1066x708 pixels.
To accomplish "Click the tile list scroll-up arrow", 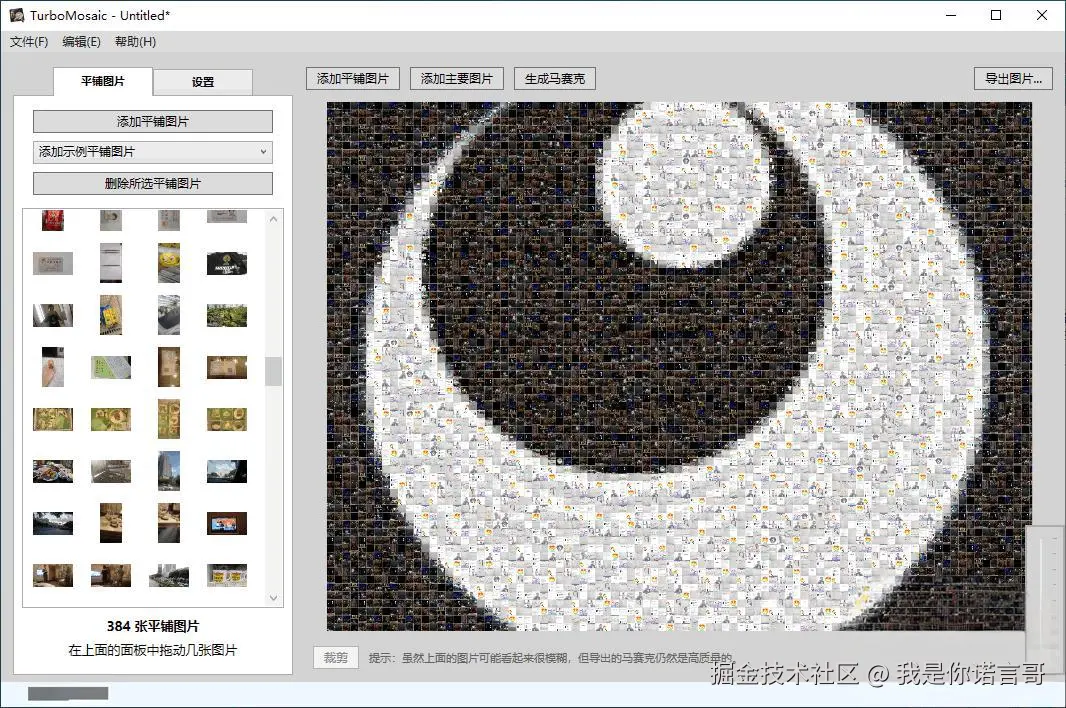I will [273, 219].
